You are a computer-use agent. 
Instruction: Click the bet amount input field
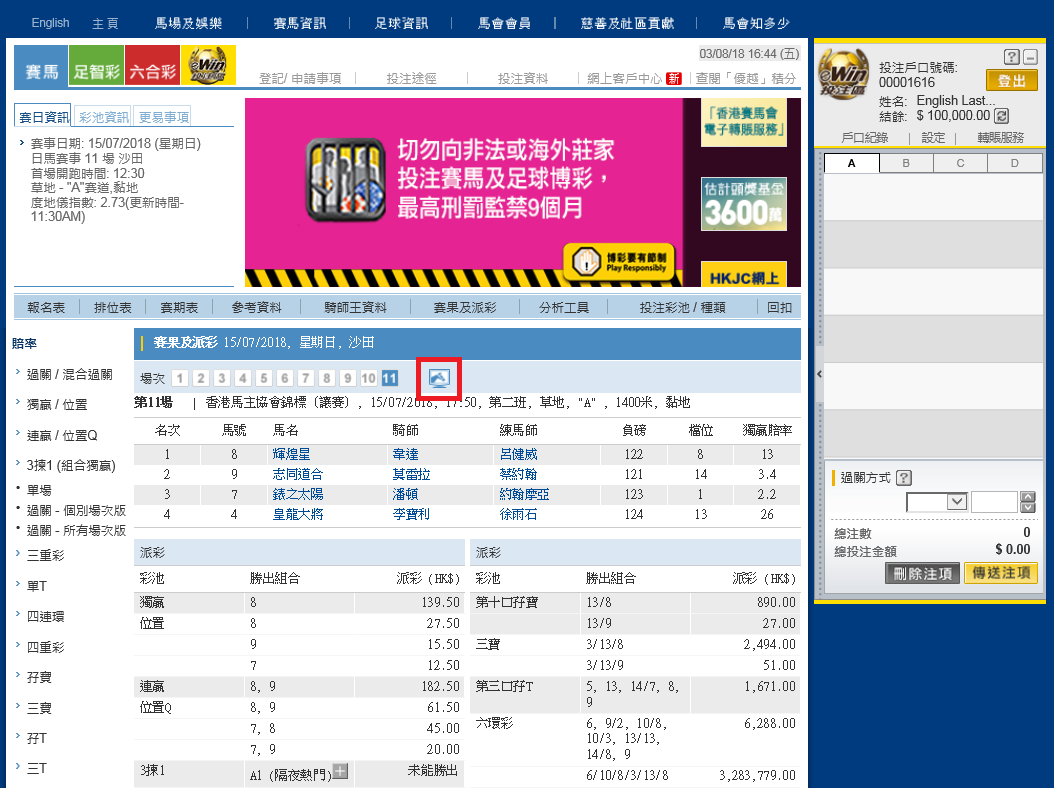tap(994, 502)
